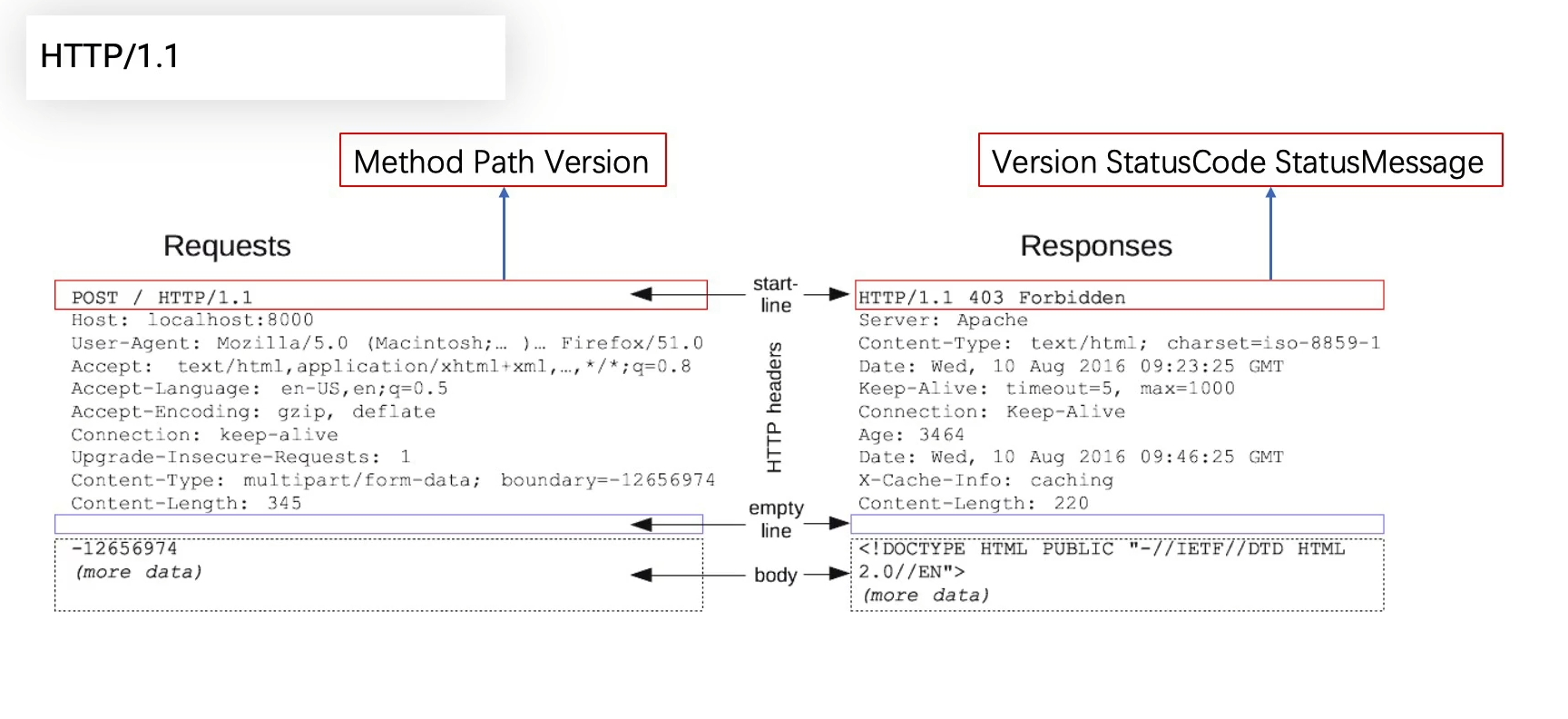Image resolution: width=1568 pixels, height=719 pixels.
Task: Select the Host: localhost:8000 header
Action: click(192, 320)
